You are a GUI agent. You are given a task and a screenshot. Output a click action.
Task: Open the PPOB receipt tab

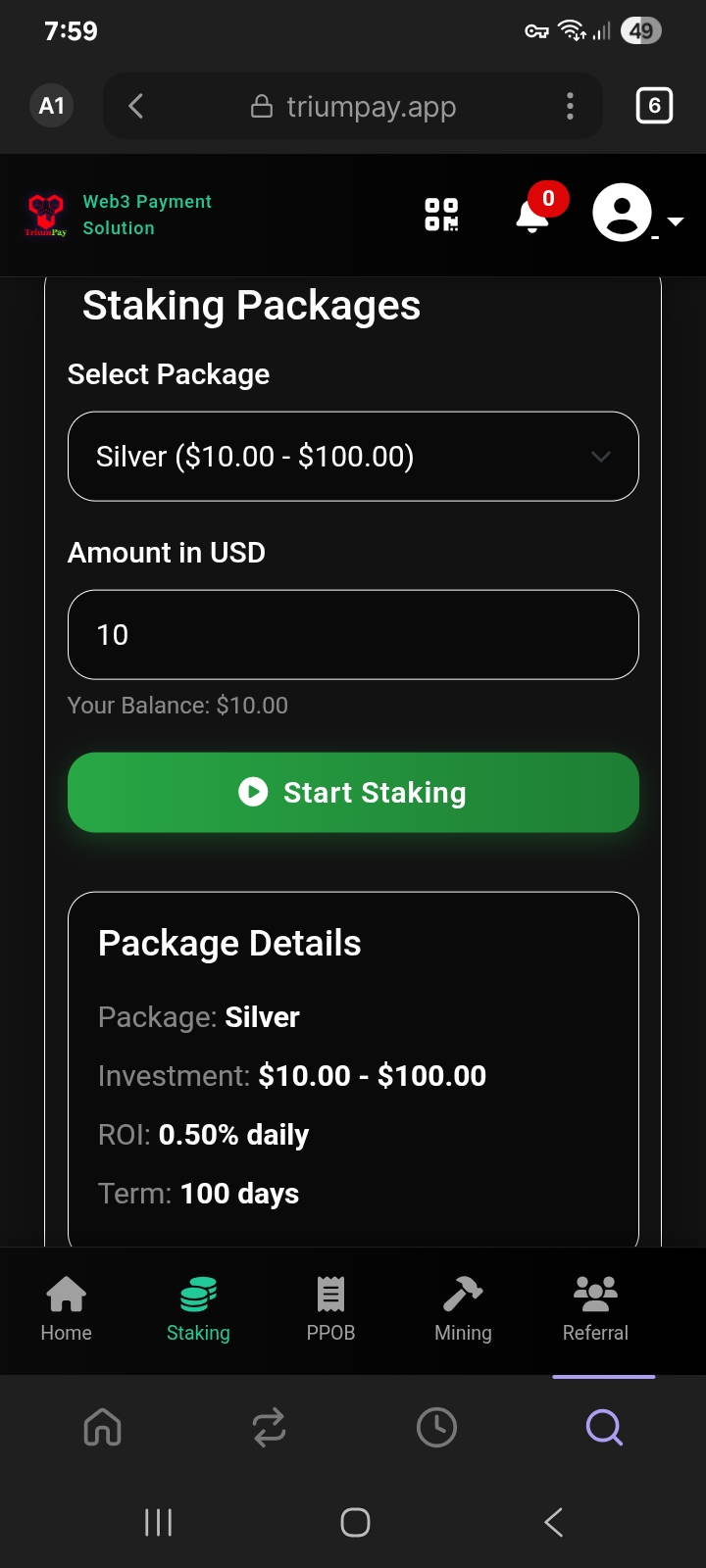point(330,1308)
